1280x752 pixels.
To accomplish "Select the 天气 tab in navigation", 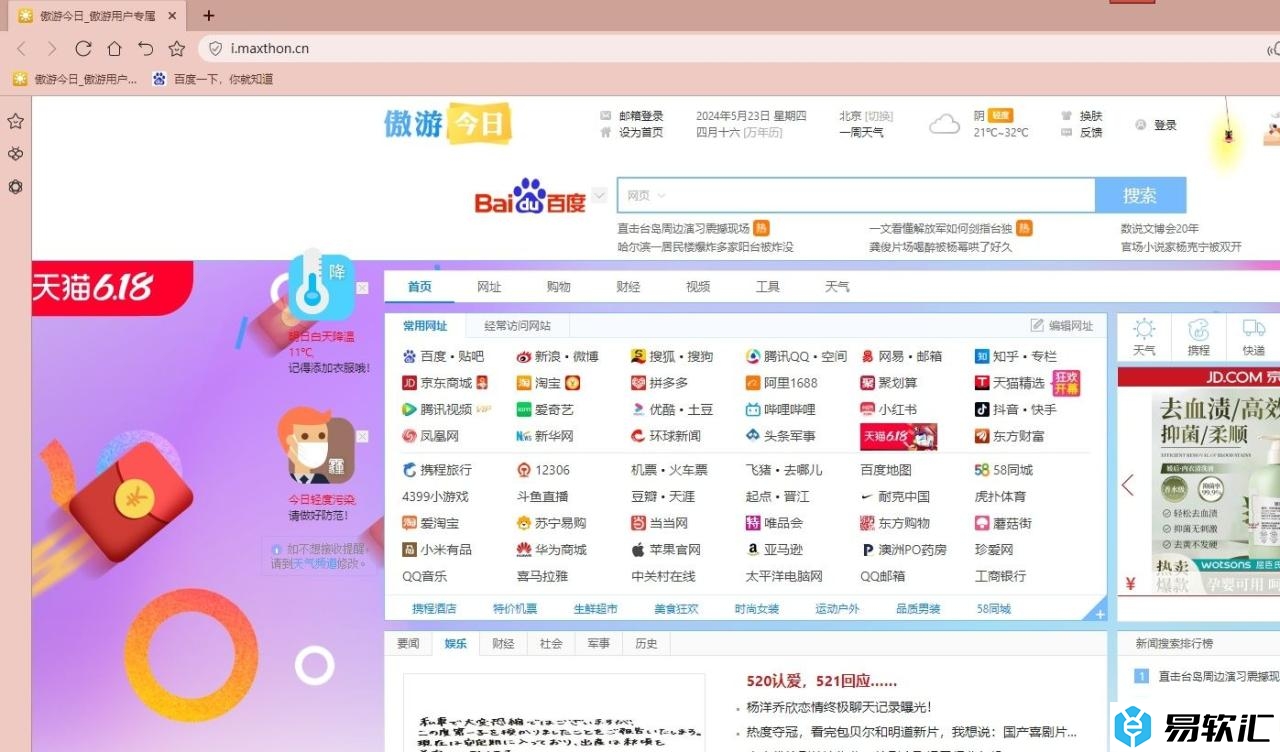I will (x=837, y=286).
